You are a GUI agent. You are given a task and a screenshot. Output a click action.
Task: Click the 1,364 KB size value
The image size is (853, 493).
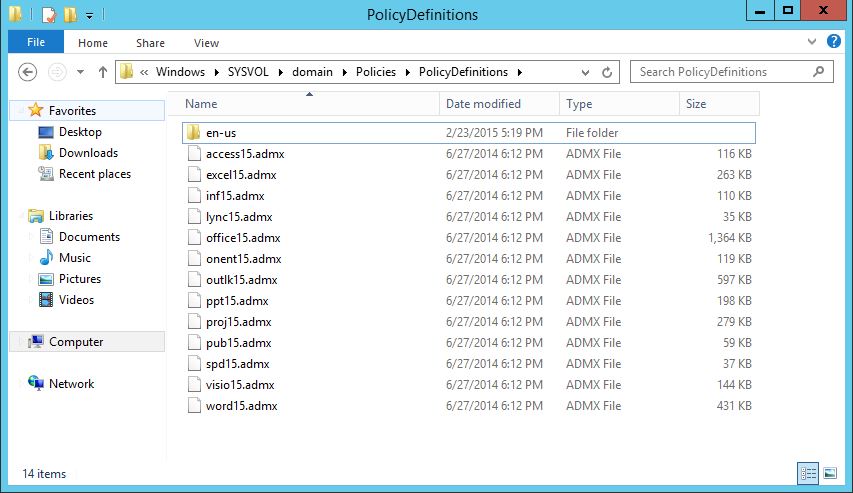tap(730, 238)
